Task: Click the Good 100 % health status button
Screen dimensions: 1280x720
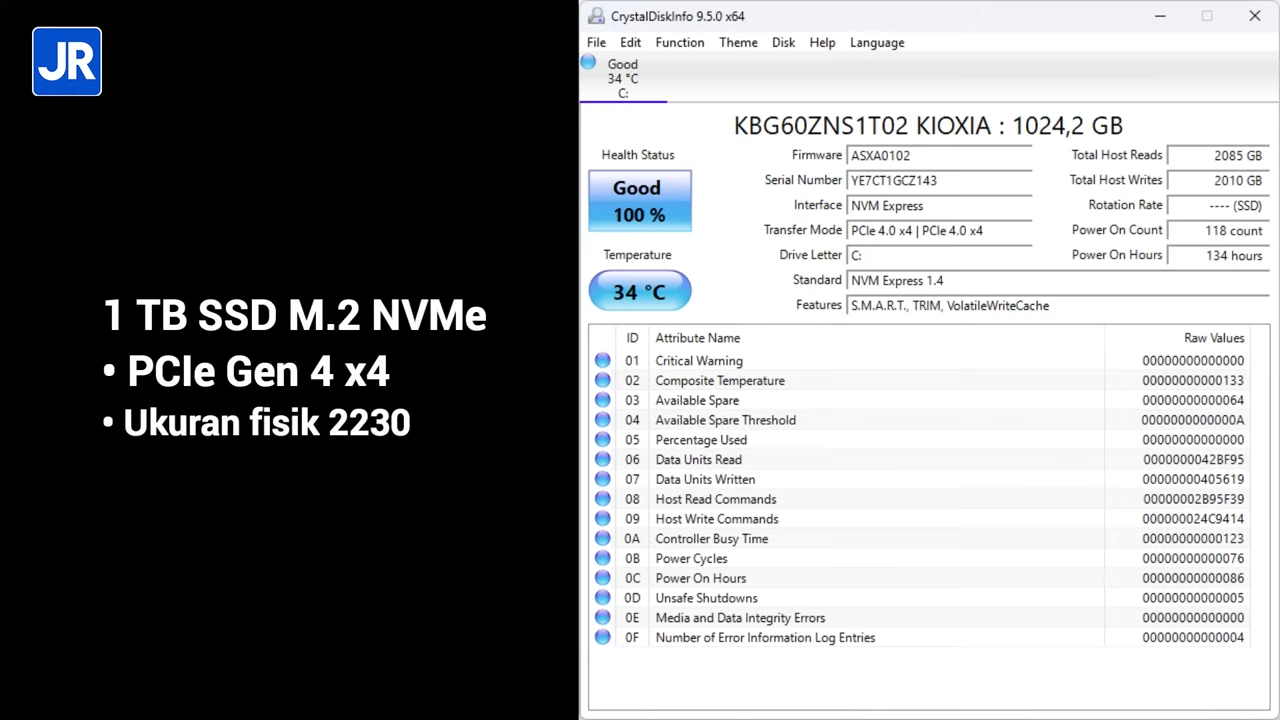Action: (x=639, y=201)
